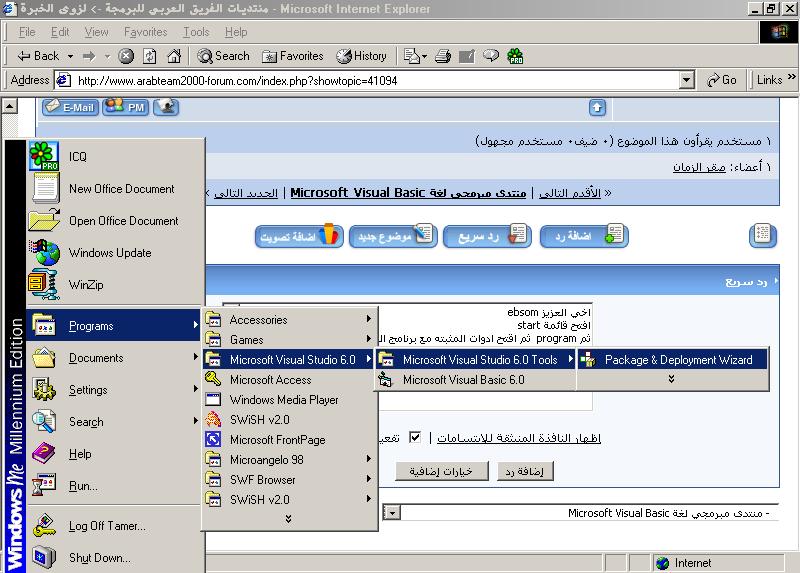Screen dimensions: 800x573
Task: Click the Print toolbar icon
Action: [443, 56]
